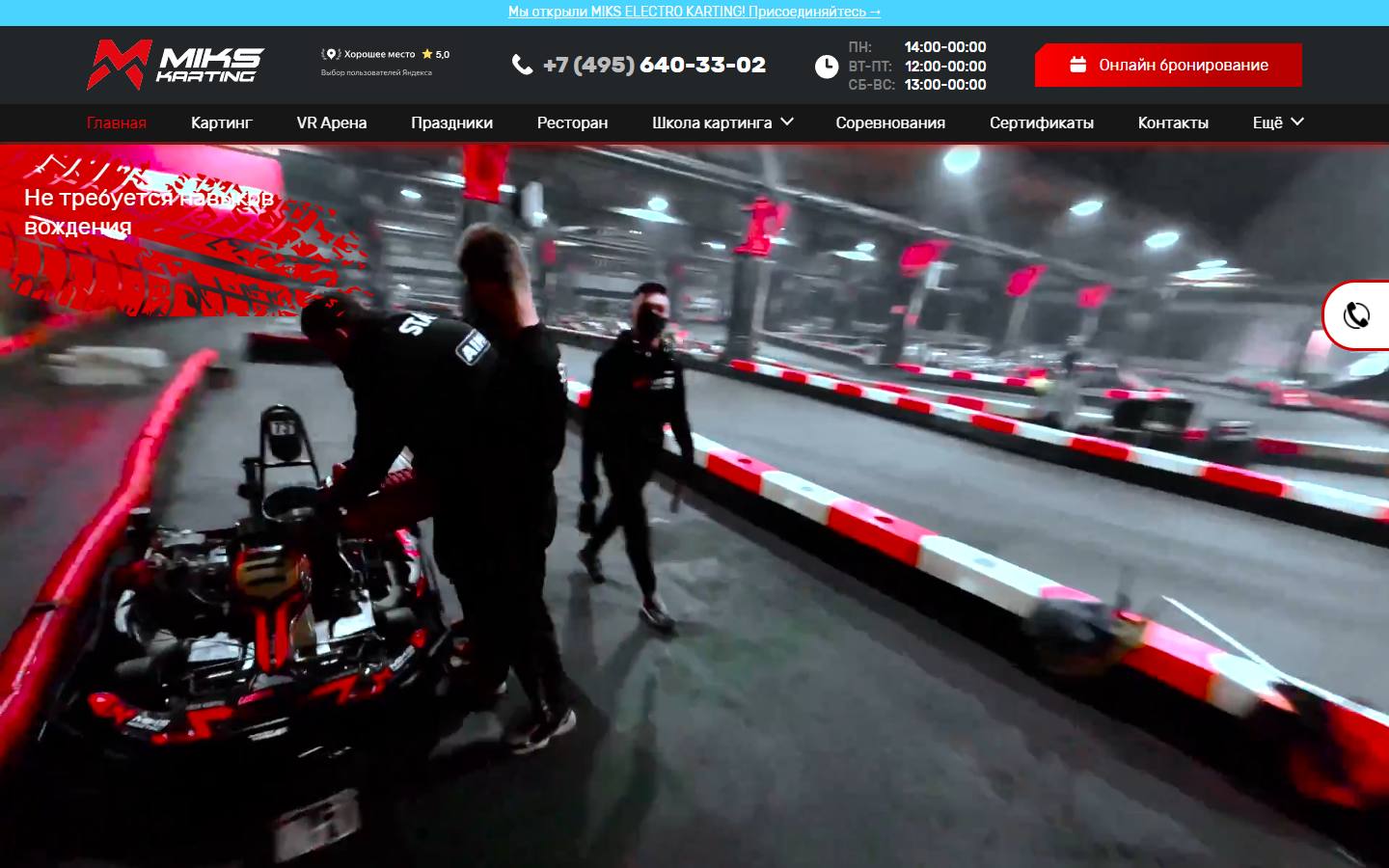Expand the Ещё menu chevron
The height and width of the screenshot is (868, 1389).
pyautogui.click(x=1297, y=122)
